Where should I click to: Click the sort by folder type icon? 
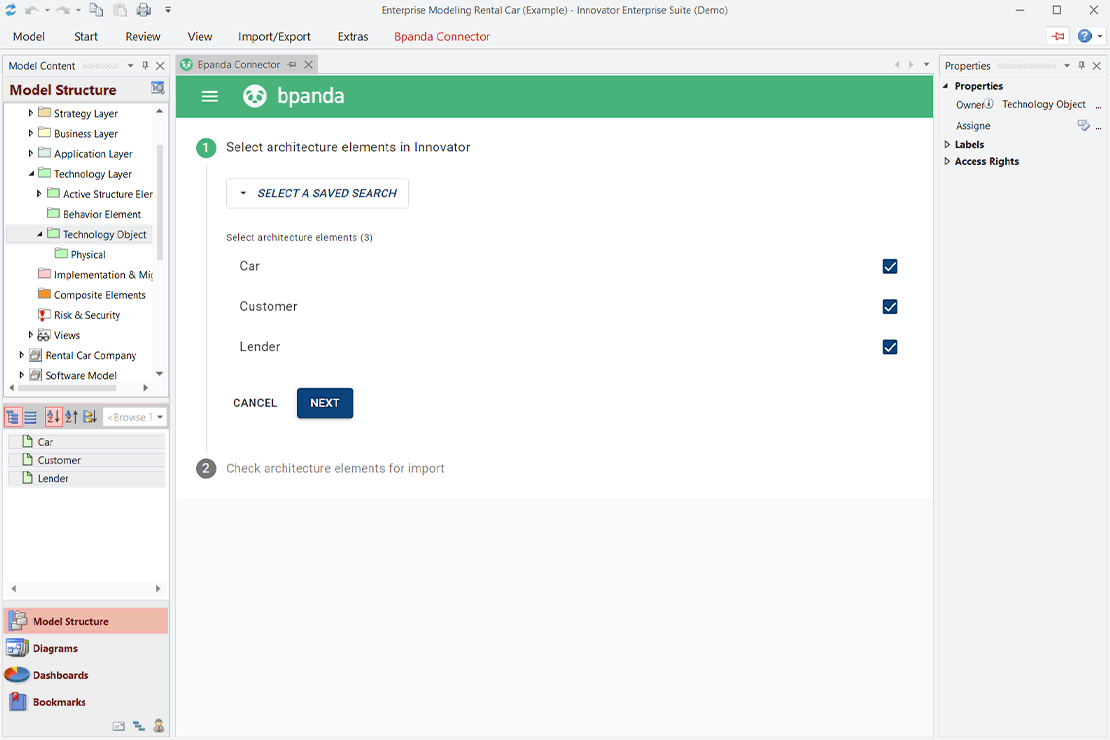click(x=90, y=417)
